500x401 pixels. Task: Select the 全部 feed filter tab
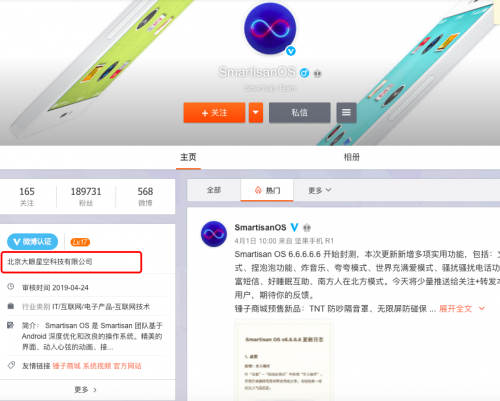(x=214, y=190)
